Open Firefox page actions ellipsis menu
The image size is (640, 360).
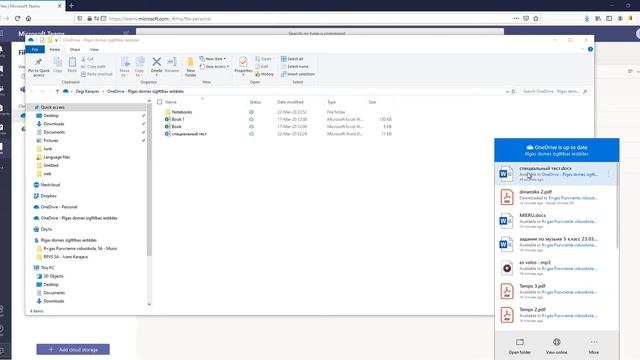tap(516, 18)
